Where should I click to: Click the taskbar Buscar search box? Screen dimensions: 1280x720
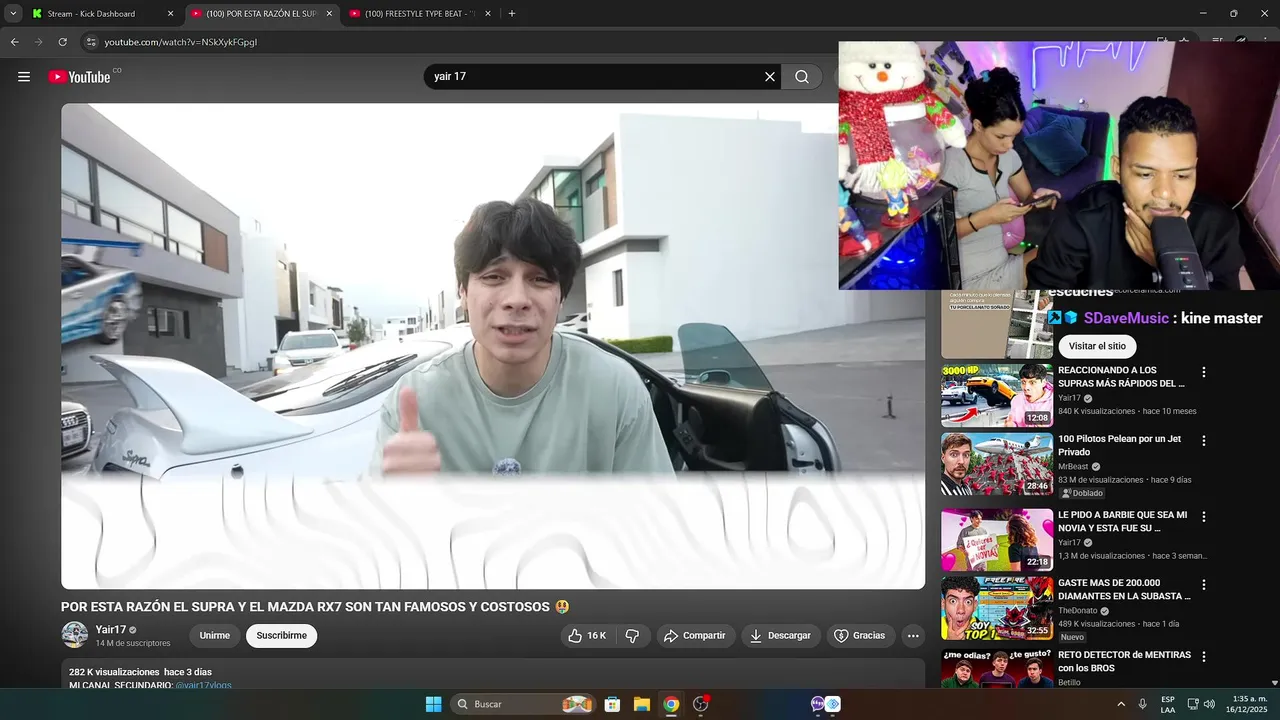(x=523, y=704)
